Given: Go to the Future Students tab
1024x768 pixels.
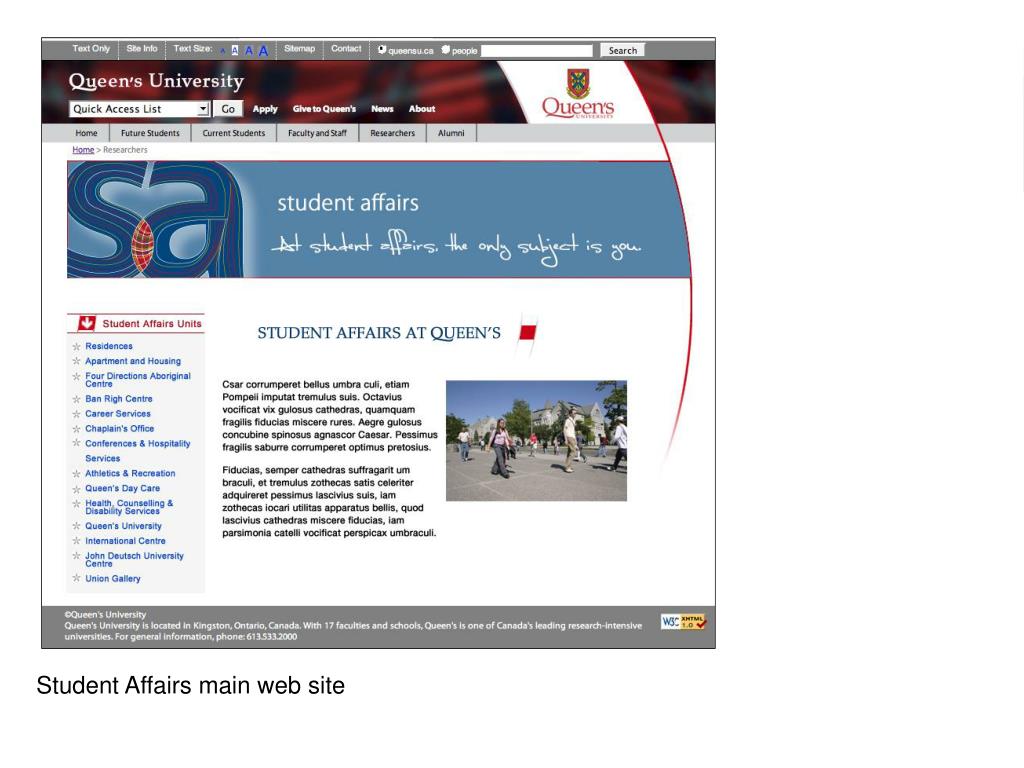Looking at the screenshot, I should click(x=150, y=133).
